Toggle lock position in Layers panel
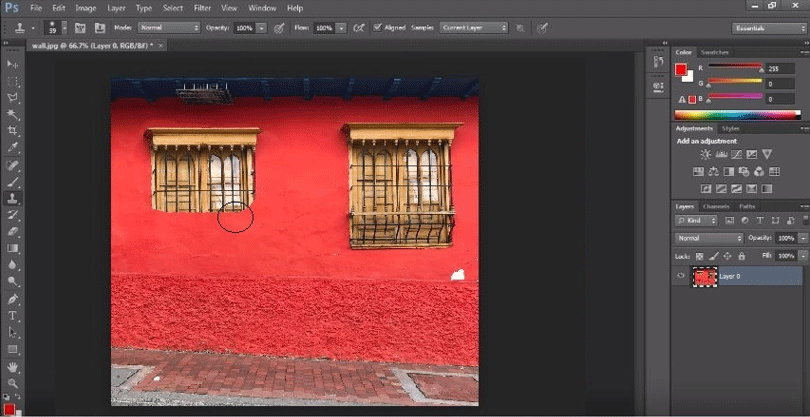 (x=727, y=256)
